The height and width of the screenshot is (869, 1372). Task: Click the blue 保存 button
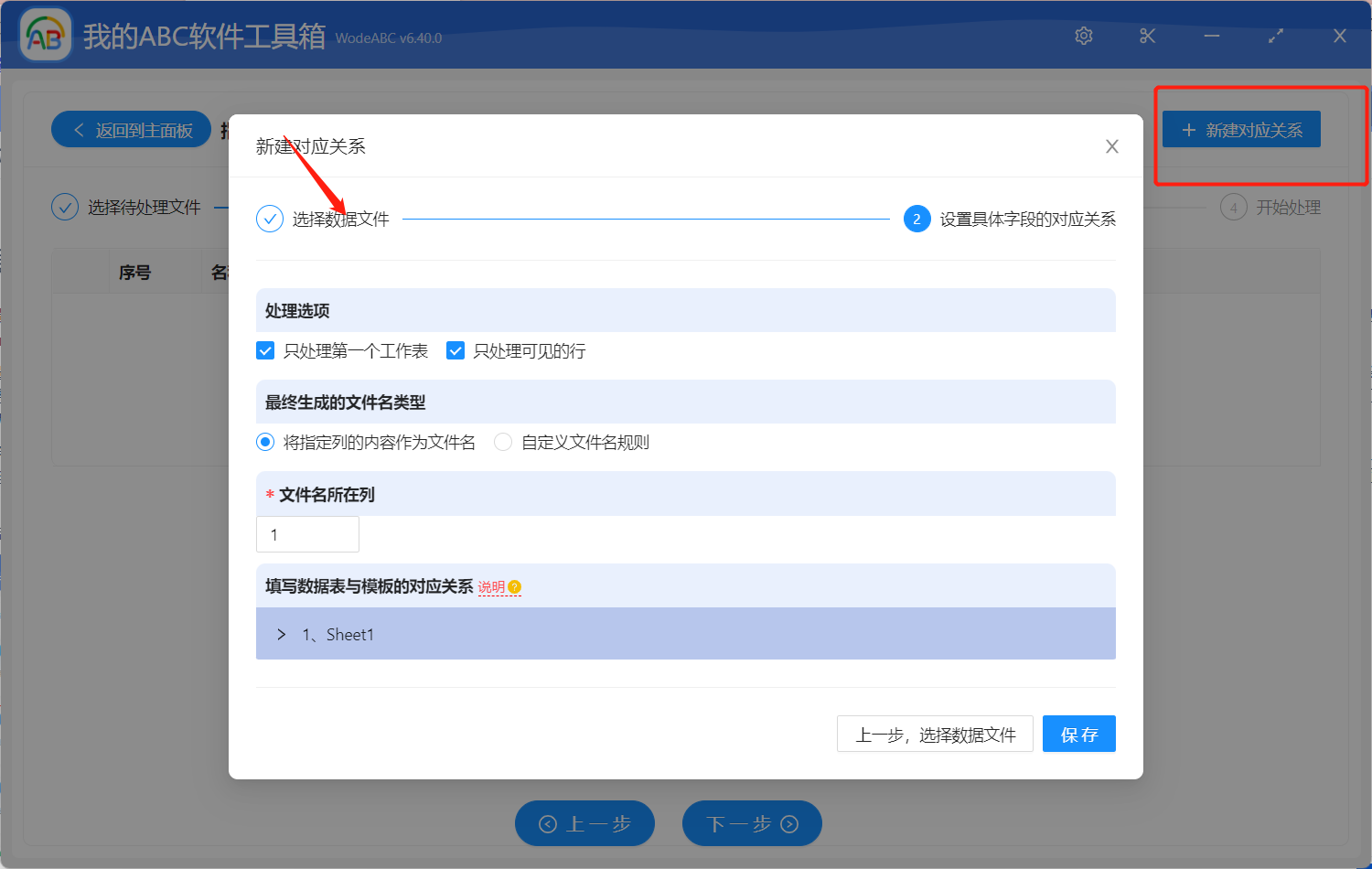click(x=1078, y=733)
